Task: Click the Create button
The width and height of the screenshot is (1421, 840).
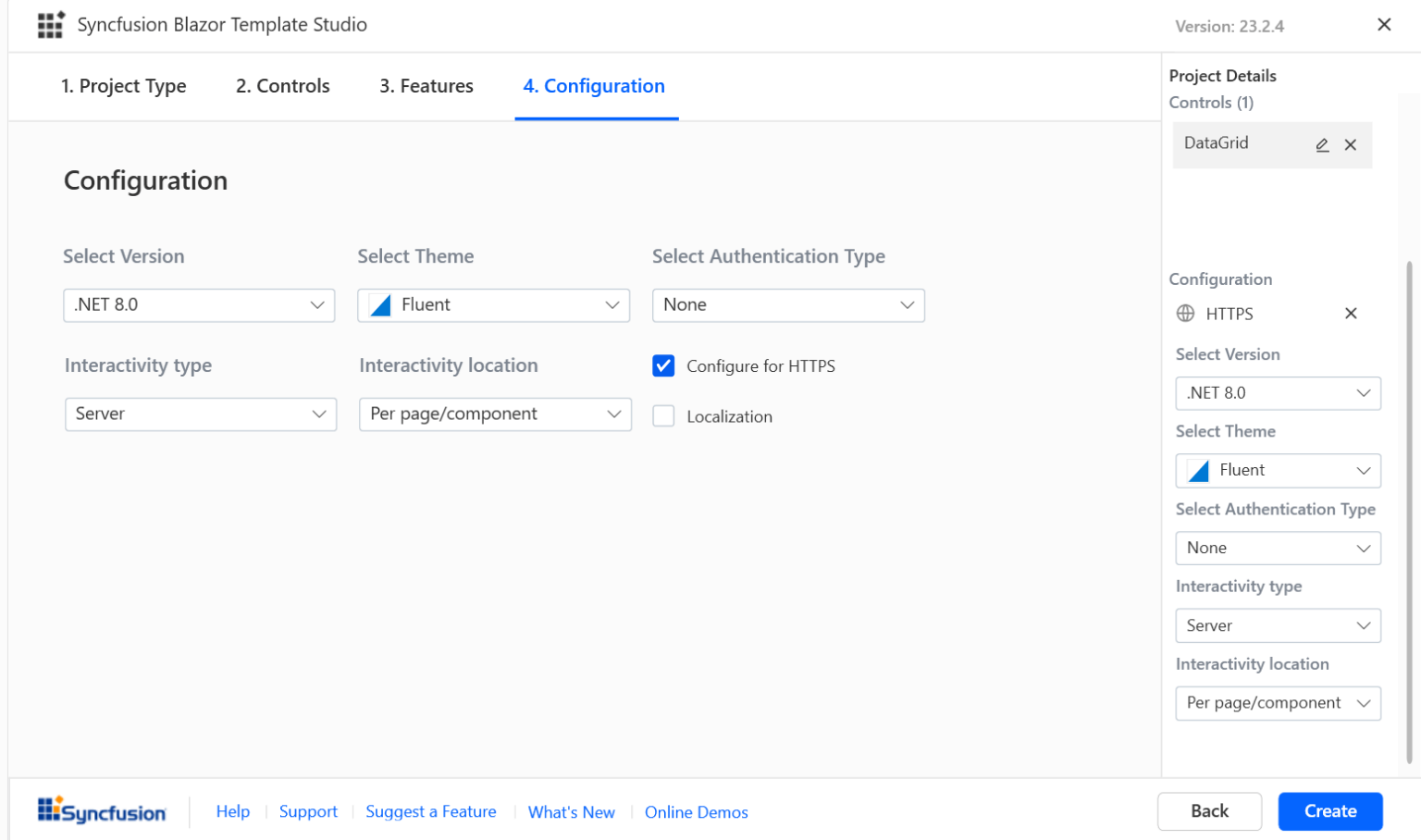Action: 1329,811
